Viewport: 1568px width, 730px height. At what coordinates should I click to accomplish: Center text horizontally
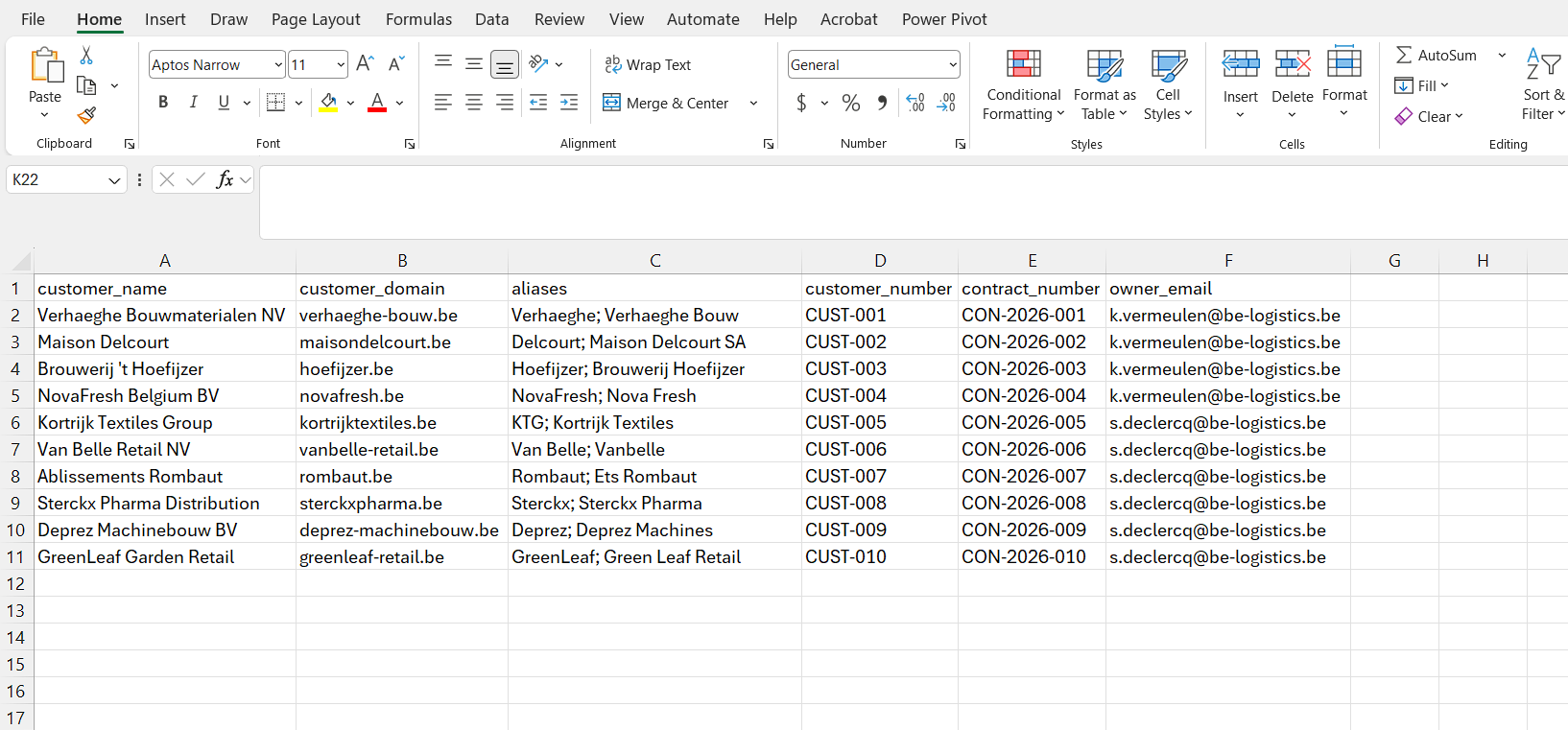[x=474, y=103]
